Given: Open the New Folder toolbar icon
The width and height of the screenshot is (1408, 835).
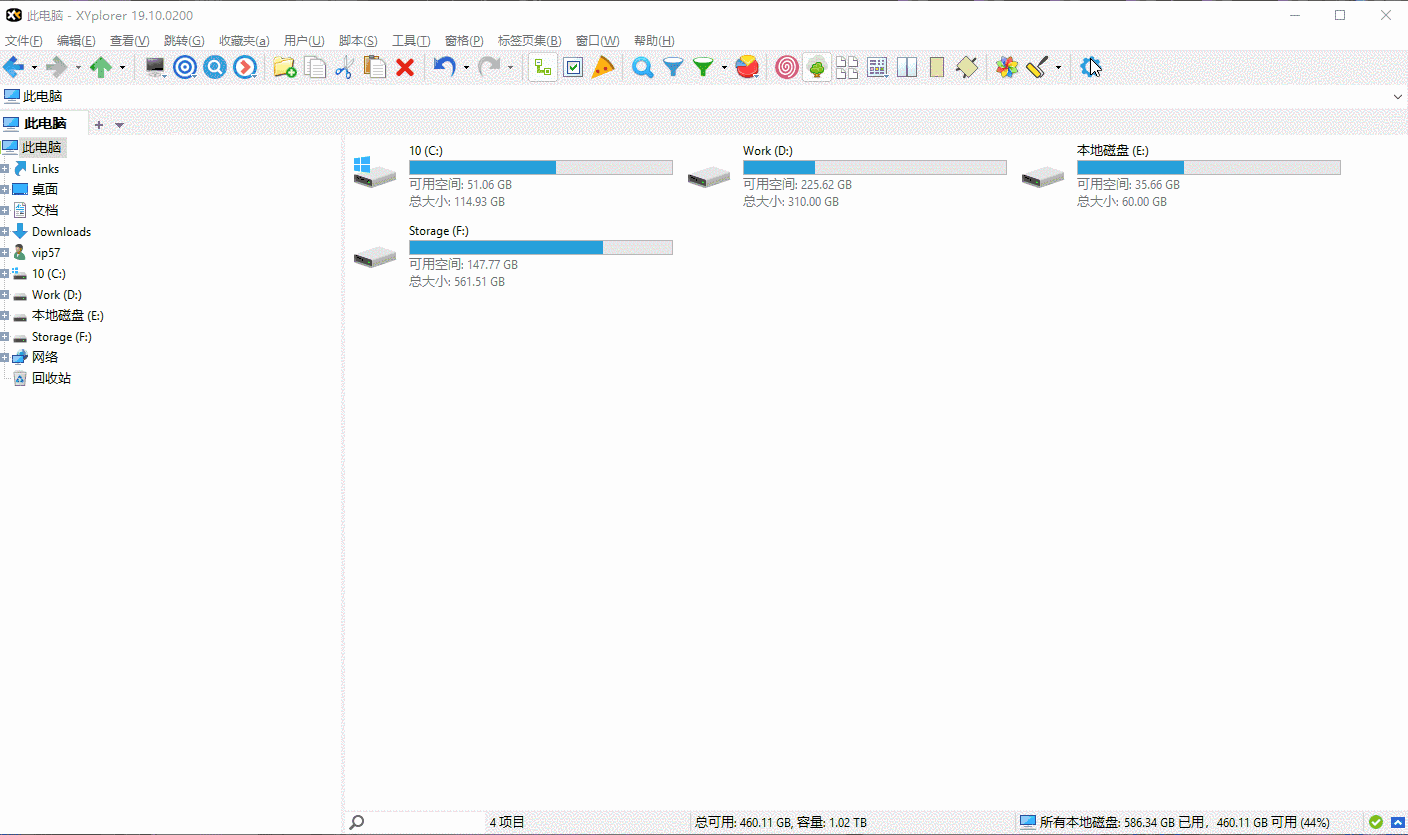Looking at the screenshot, I should click(x=284, y=67).
